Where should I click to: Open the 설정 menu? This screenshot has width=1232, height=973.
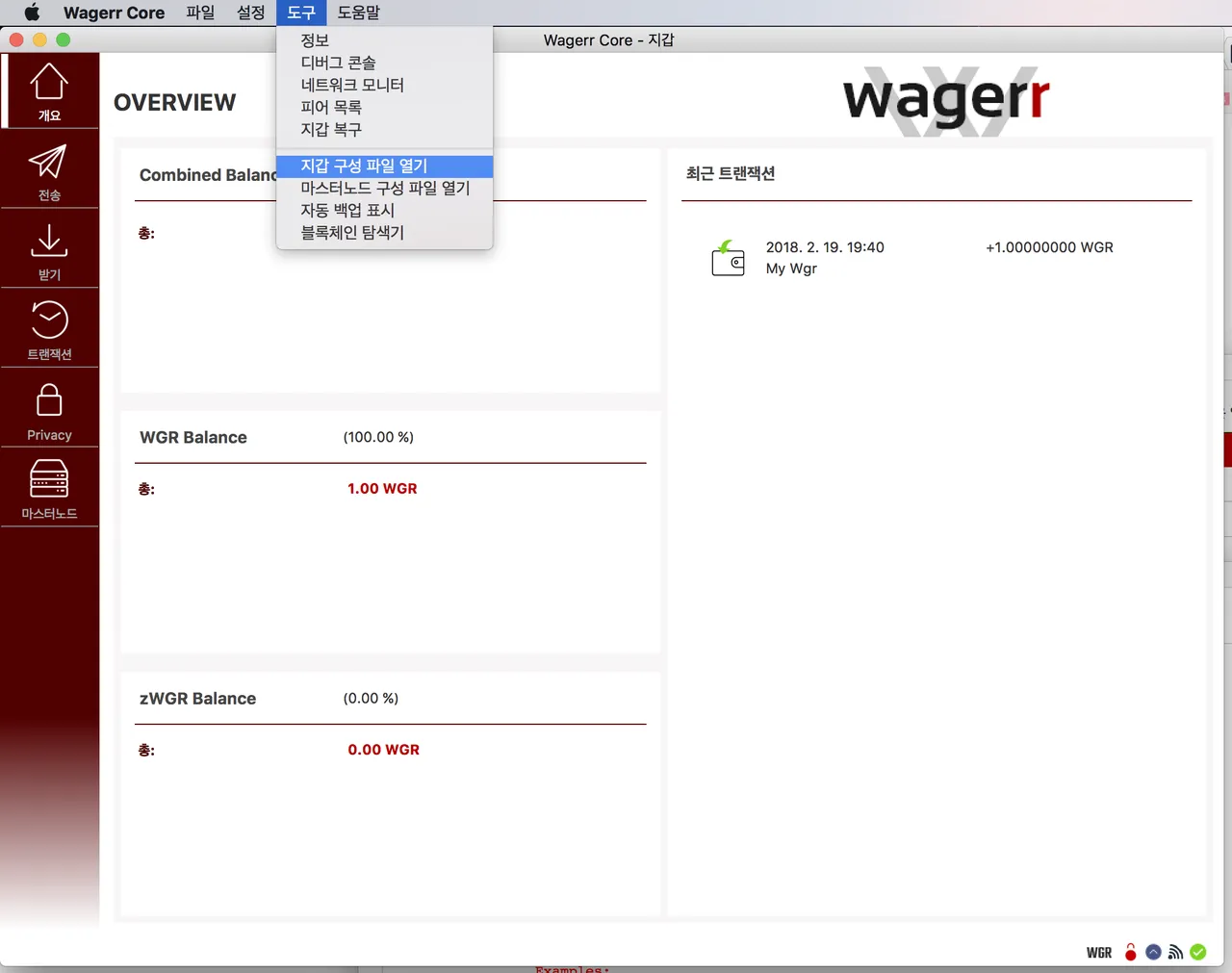click(250, 13)
